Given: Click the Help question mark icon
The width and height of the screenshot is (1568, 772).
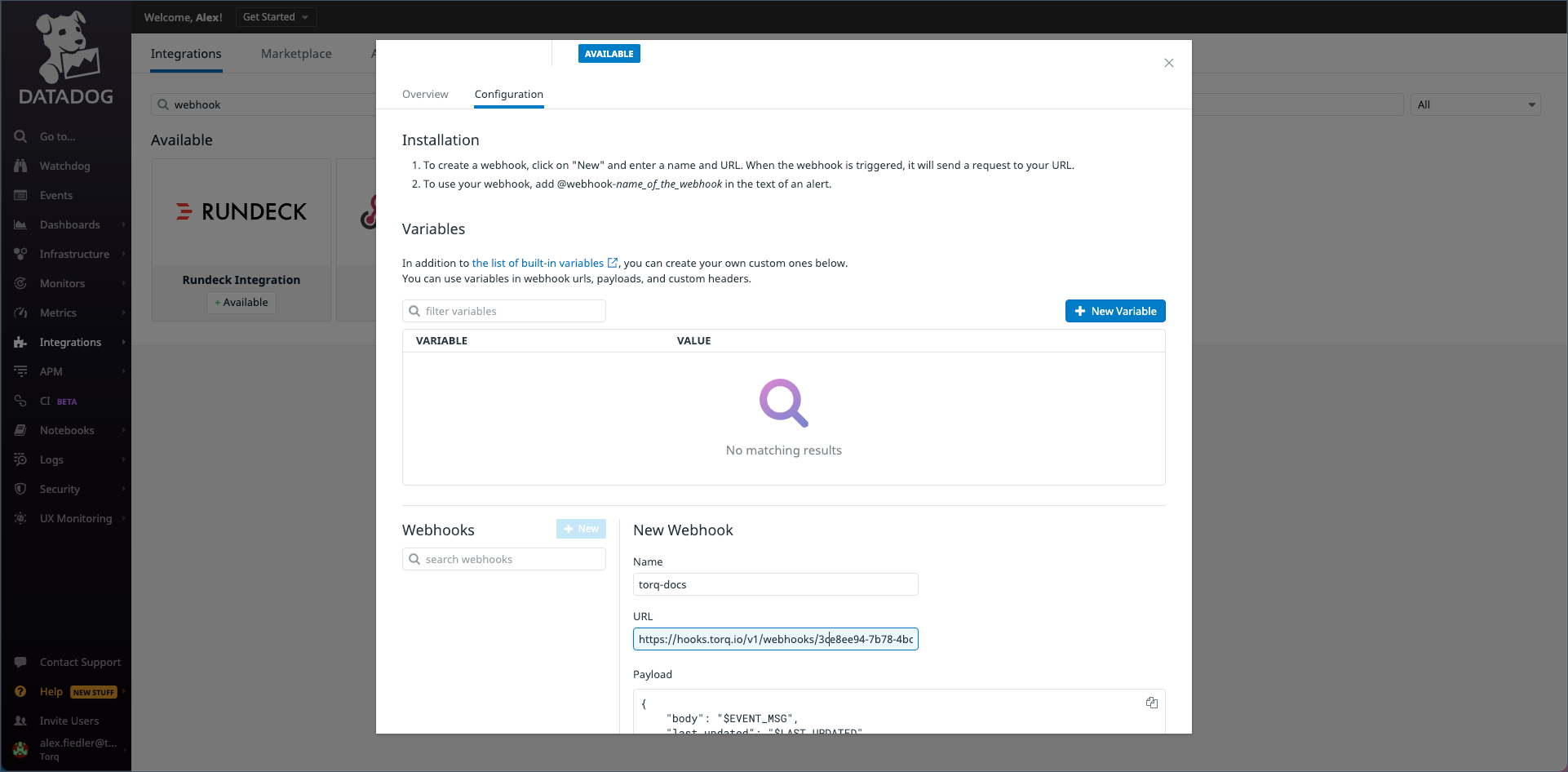Looking at the screenshot, I should point(20,691).
